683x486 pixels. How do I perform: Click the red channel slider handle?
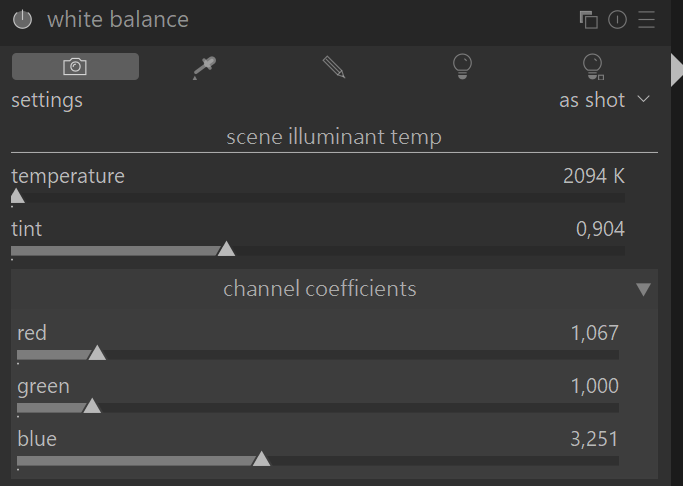tap(97, 352)
